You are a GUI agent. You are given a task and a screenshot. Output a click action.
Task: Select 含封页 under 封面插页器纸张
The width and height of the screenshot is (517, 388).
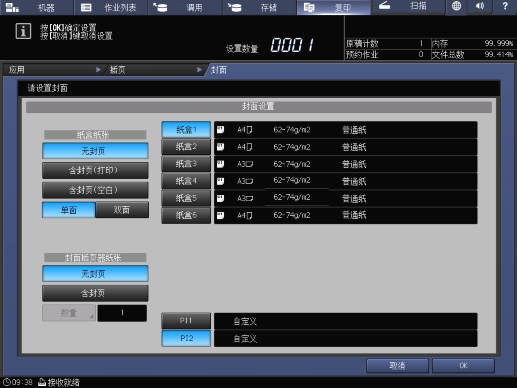(x=95, y=293)
